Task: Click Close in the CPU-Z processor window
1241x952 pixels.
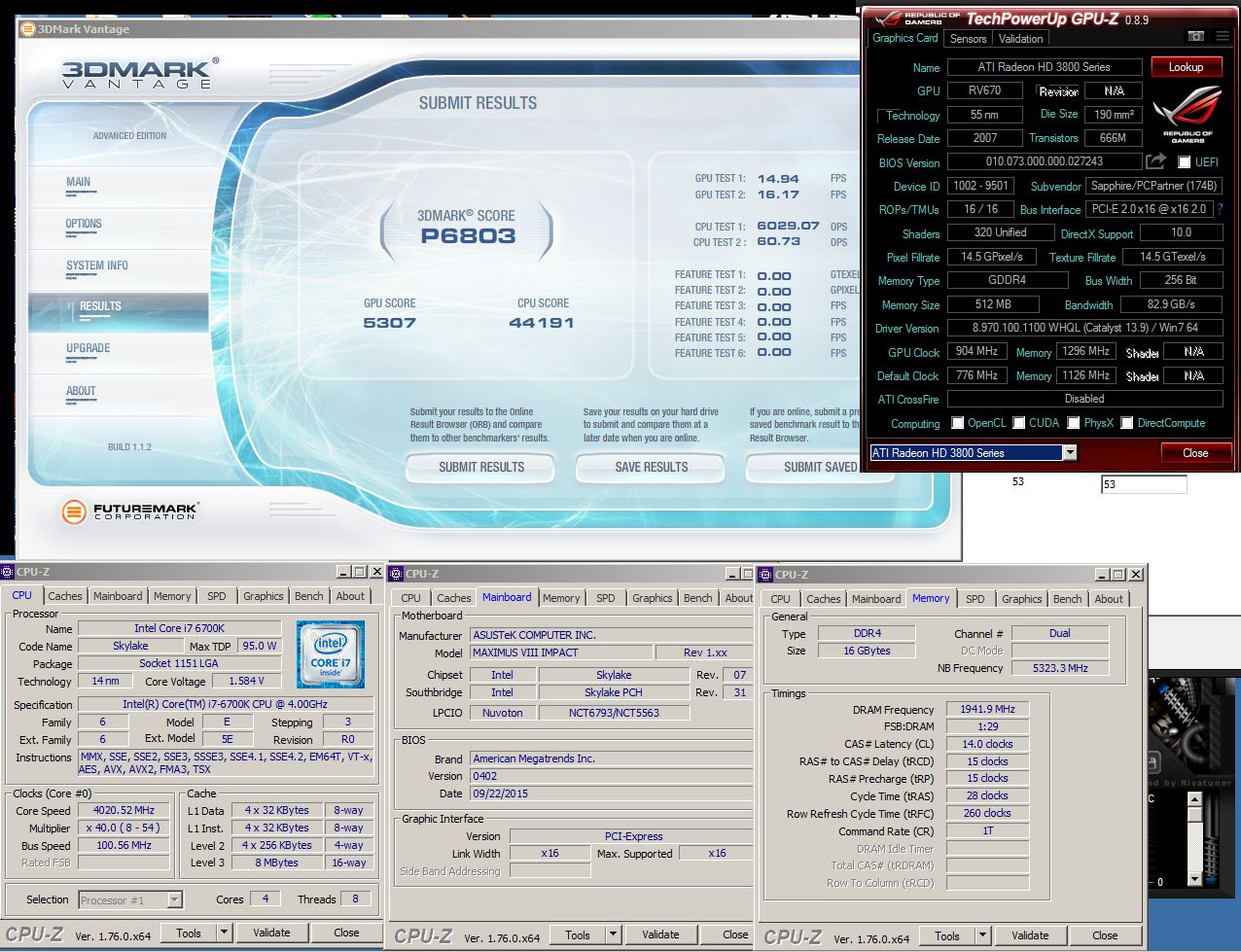Action: (346, 933)
